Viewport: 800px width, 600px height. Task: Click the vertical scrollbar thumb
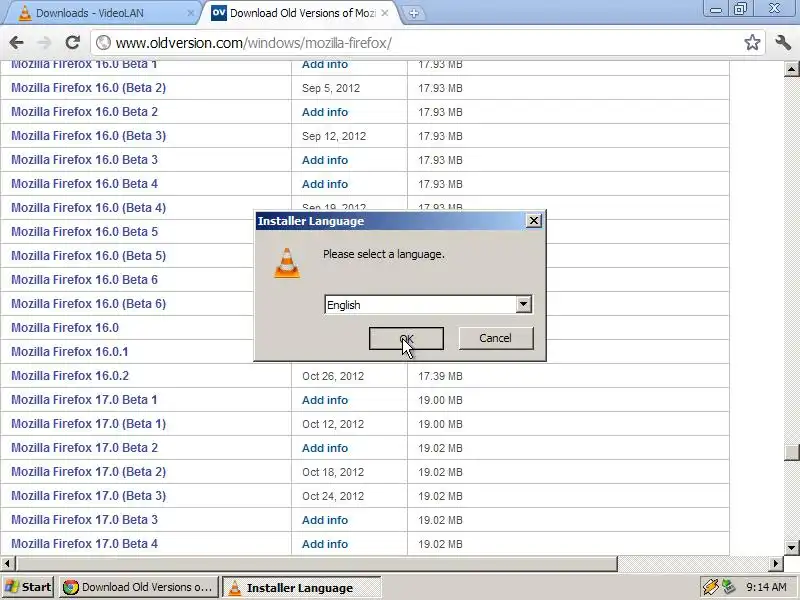(x=791, y=452)
